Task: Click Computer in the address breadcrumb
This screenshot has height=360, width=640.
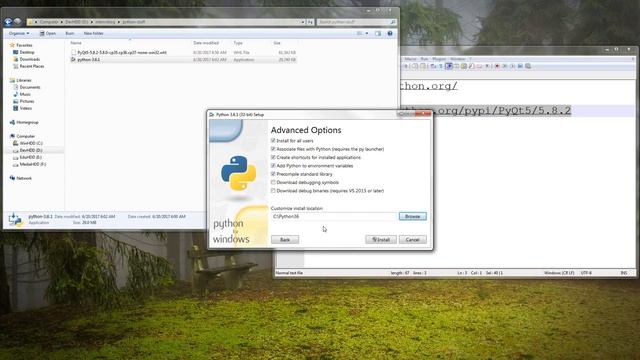Action: pos(49,22)
